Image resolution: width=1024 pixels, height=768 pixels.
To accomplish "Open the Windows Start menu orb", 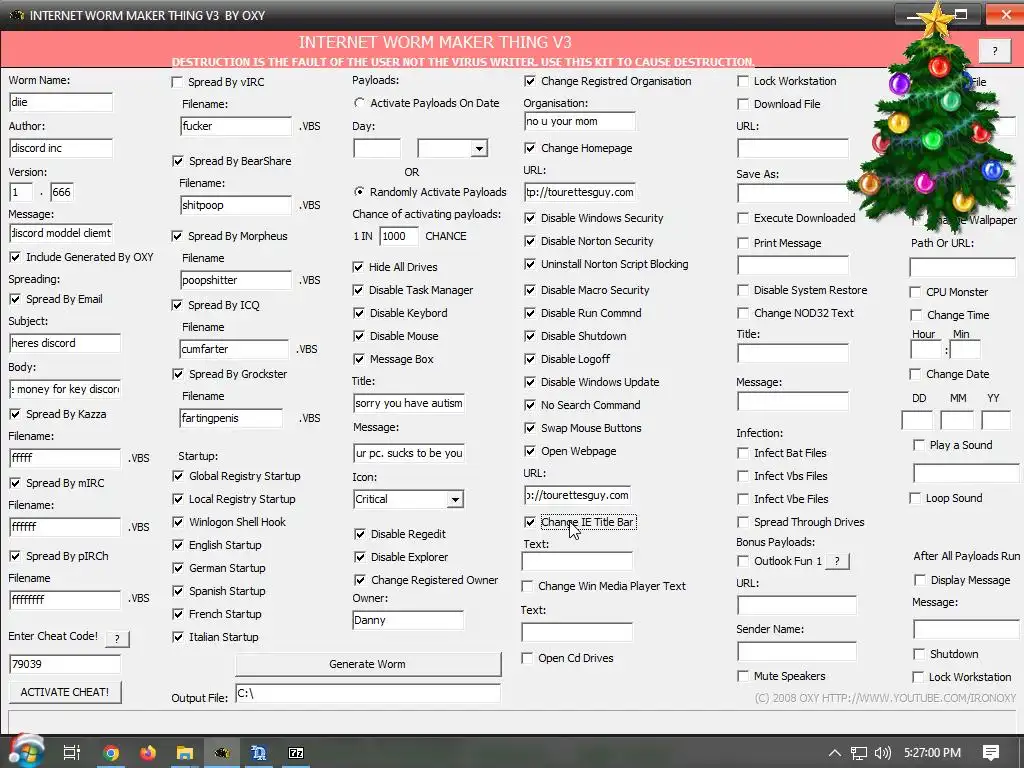I will point(25,752).
